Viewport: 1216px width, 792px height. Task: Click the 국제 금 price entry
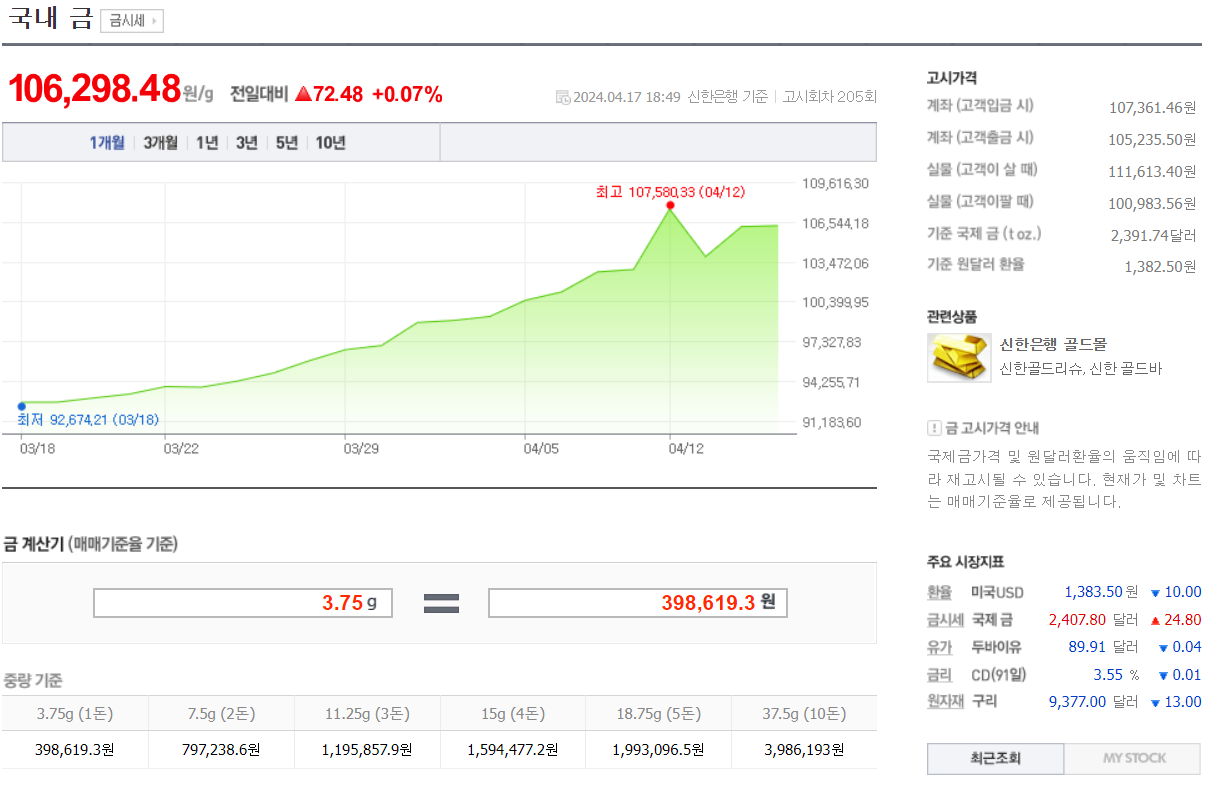[992, 619]
